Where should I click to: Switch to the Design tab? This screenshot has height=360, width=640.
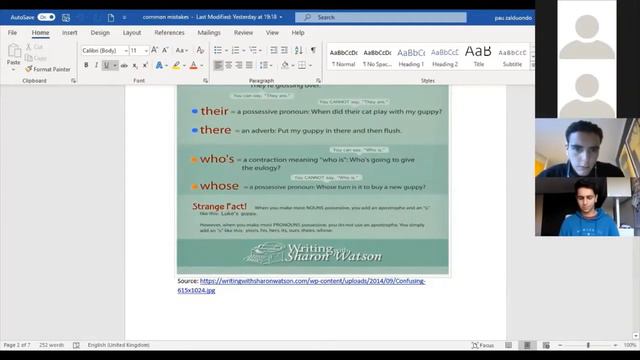(x=100, y=33)
